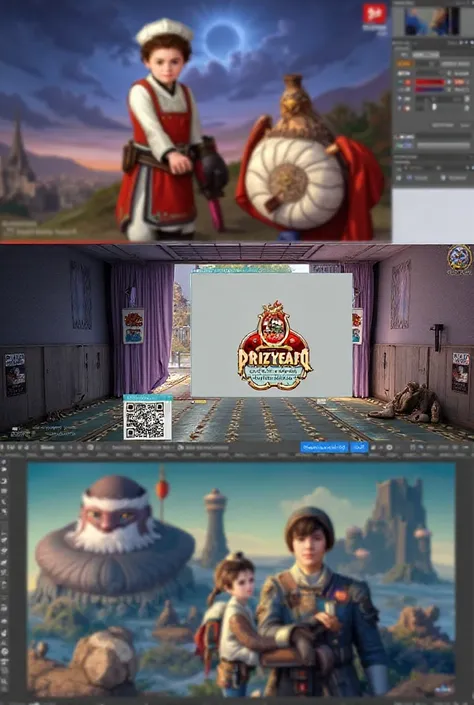The height and width of the screenshot is (705, 474).
Task: Pick the purple color bar below the red one
Action: [430, 89]
